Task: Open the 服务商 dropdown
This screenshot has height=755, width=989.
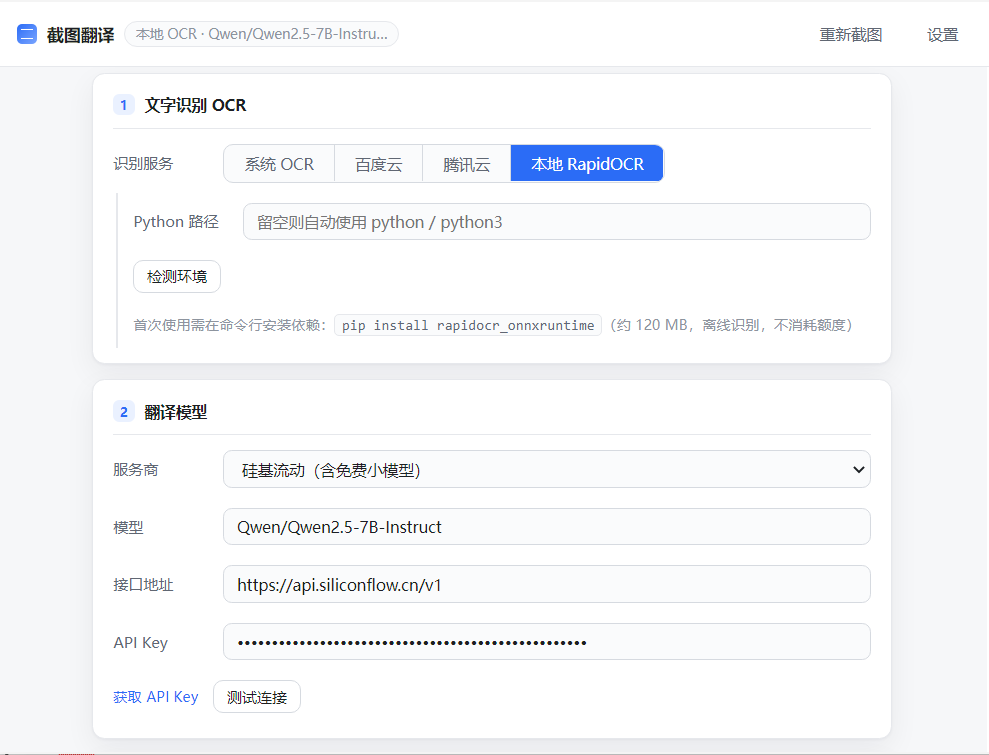Action: (x=546, y=469)
